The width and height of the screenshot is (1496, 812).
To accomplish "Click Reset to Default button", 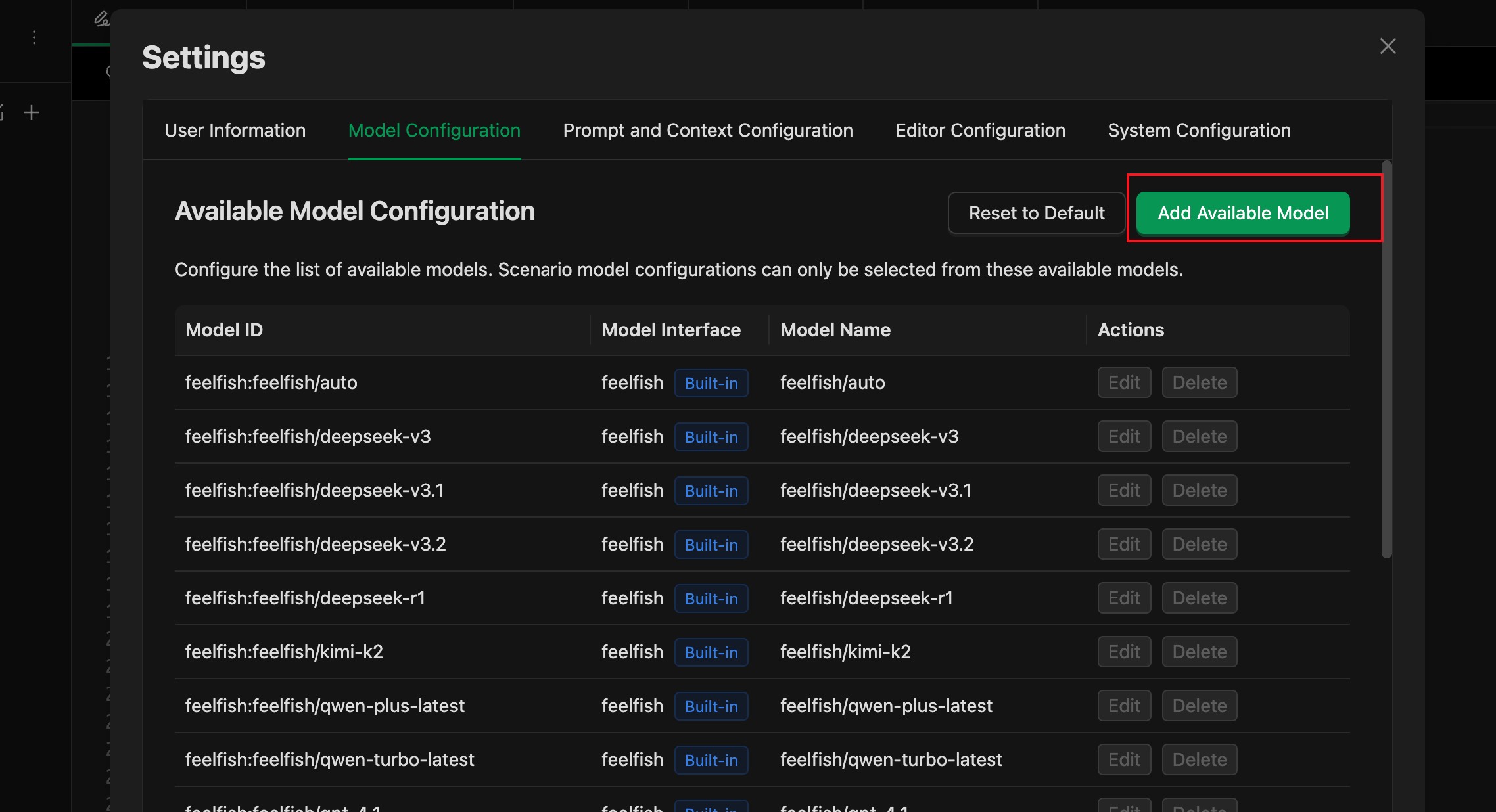I will coord(1036,213).
